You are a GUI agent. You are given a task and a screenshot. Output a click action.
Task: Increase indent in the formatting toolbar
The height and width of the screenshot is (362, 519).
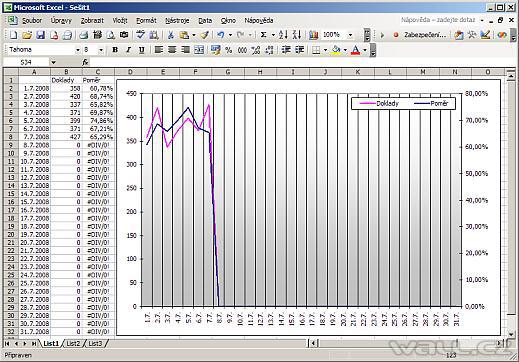pyautogui.click(x=299, y=50)
